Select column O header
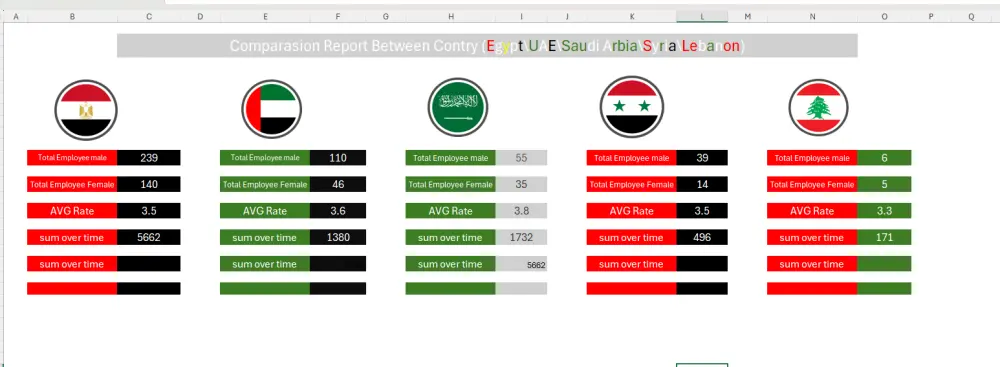This screenshot has height=367, width=1000. coord(885,17)
